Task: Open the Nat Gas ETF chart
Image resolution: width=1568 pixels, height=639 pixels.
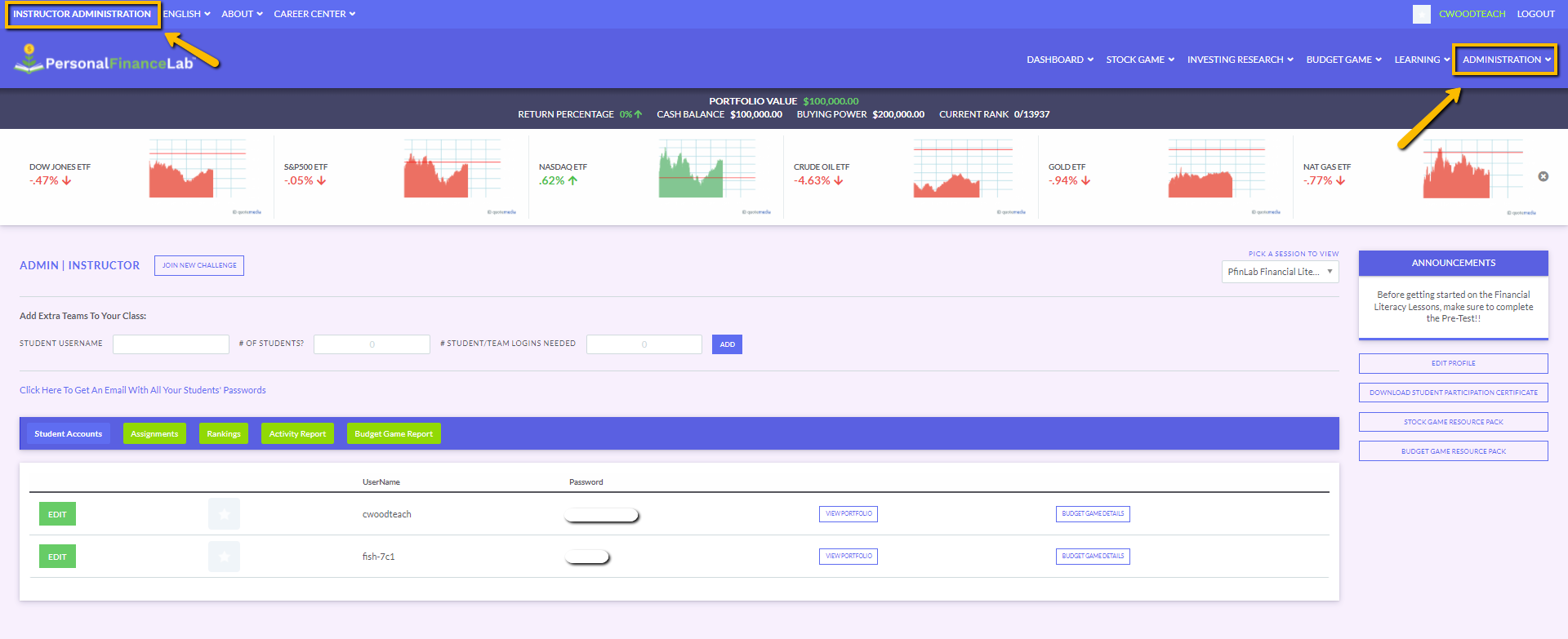Action: pyautogui.click(x=1472, y=168)
